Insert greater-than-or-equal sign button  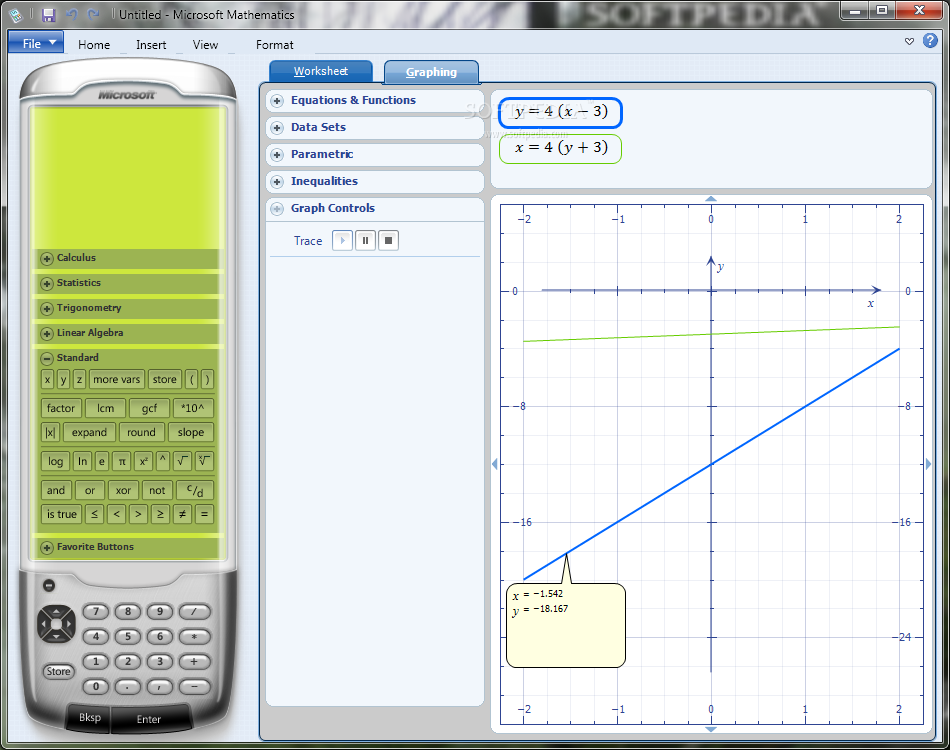pos(160,514)
